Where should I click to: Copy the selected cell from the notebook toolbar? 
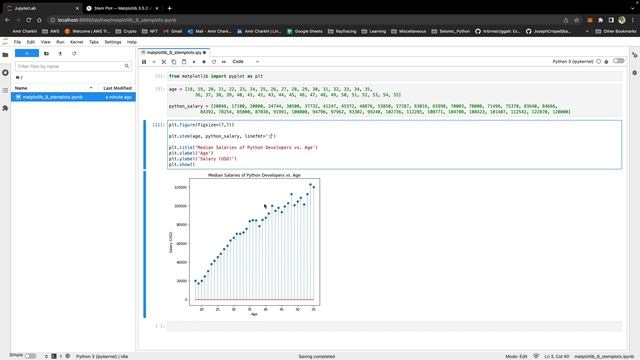pyautogui.click(x=174, y=62)
